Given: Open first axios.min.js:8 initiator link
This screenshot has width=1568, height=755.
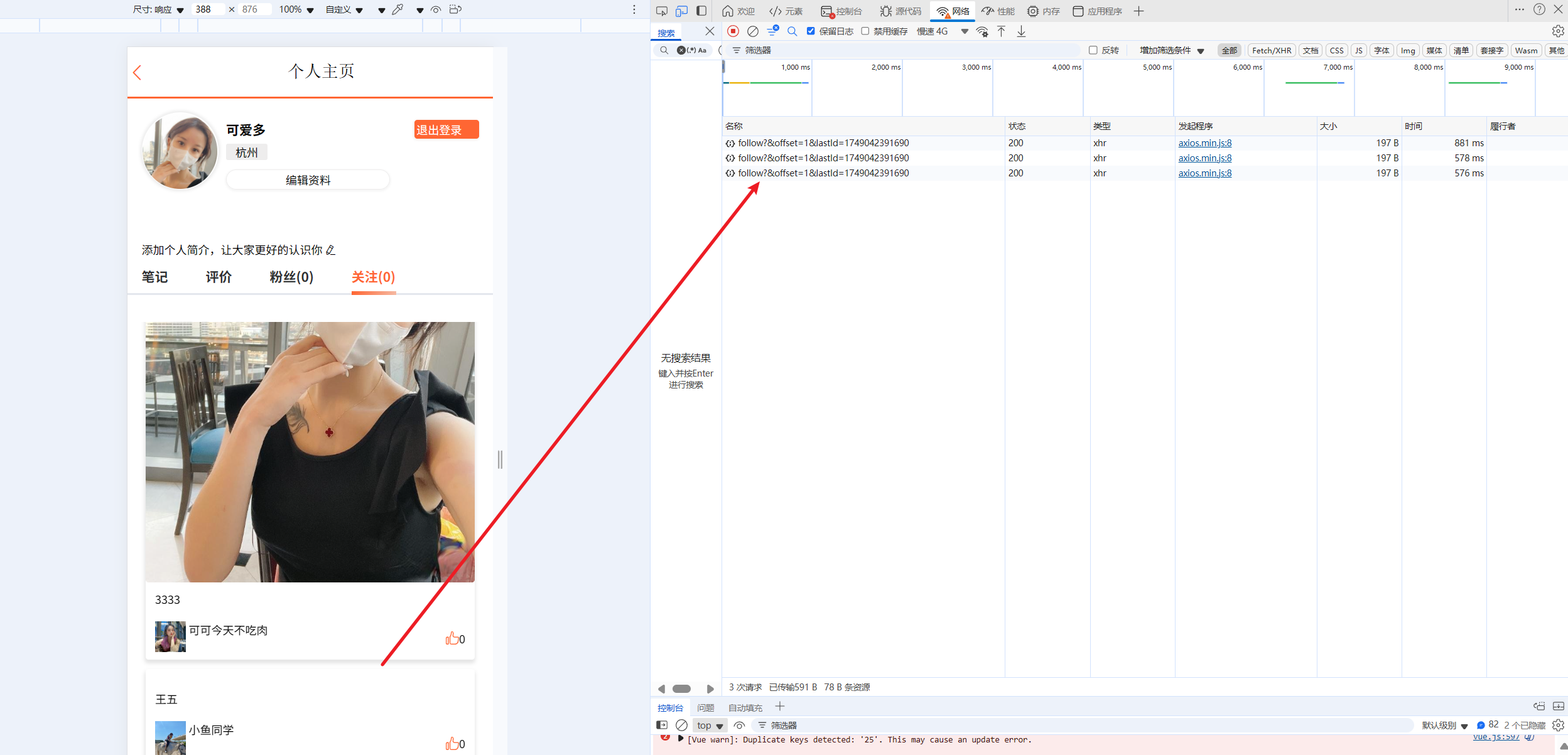Looking at the screenshot, I should point(1204,143).
